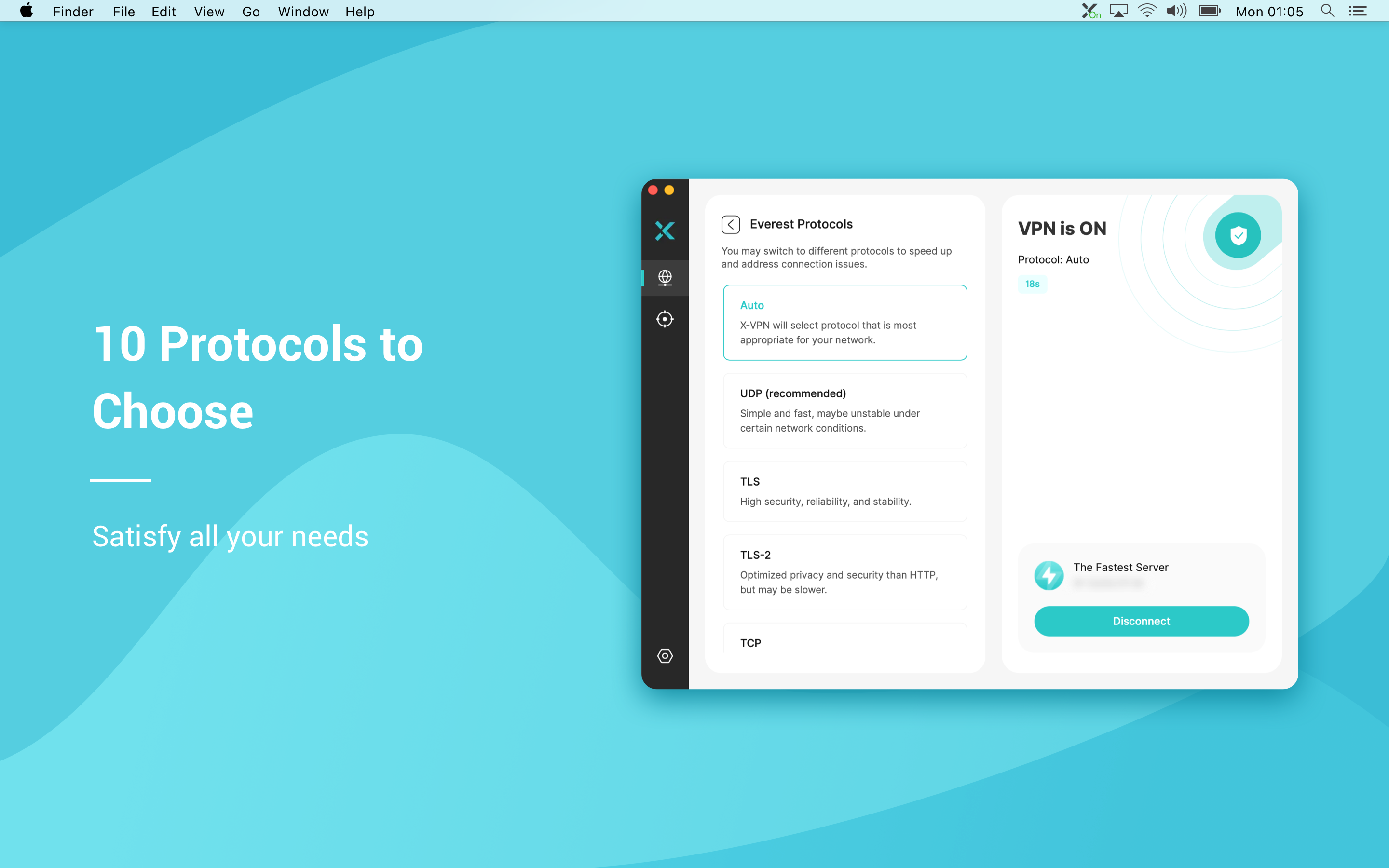
Task: Open X-VPN menu bar status icon
Action: pos(1090,11)
